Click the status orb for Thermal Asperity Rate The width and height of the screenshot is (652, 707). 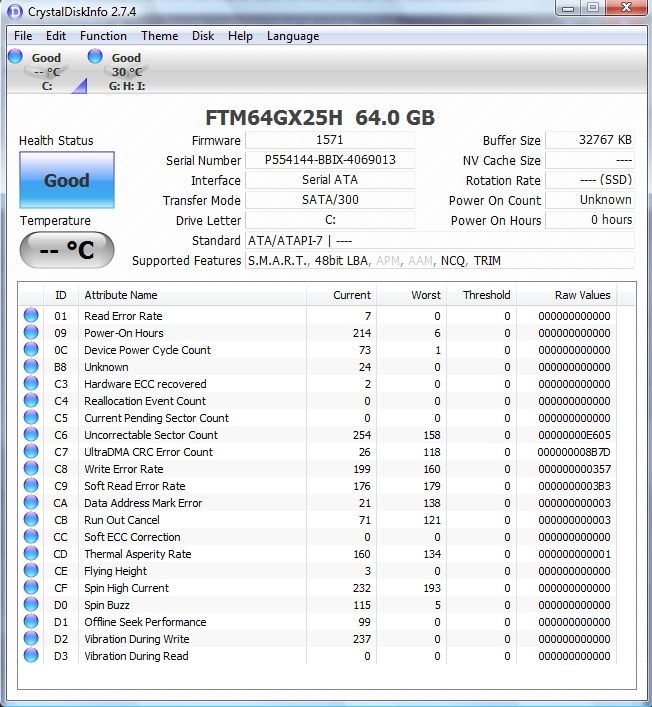31,553
